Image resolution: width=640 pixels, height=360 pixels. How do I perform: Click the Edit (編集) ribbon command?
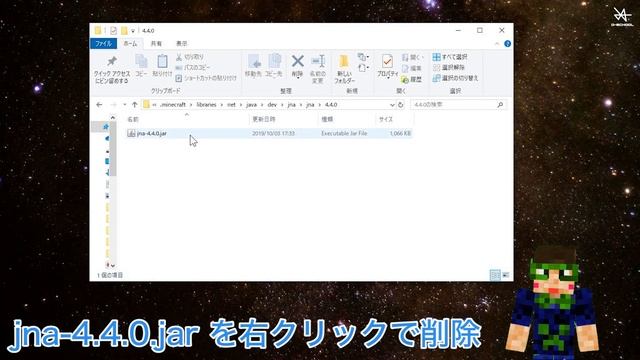(411, 68)
